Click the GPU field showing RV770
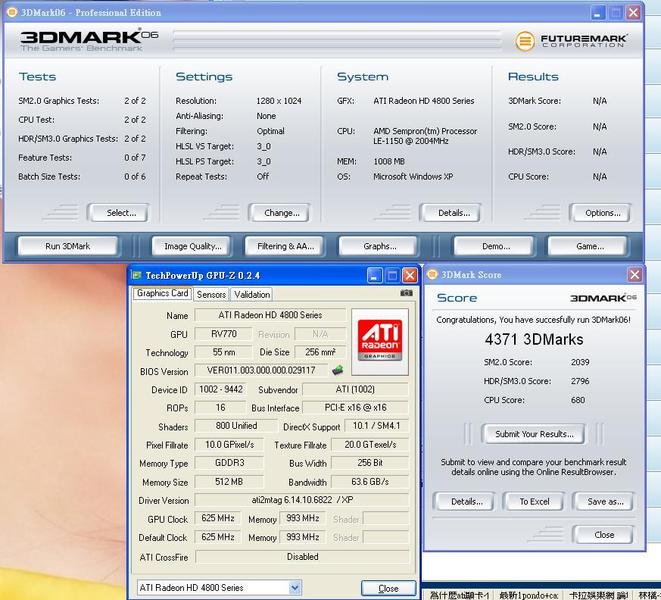This screenshot has height=600, width=661. click(223, 334)
